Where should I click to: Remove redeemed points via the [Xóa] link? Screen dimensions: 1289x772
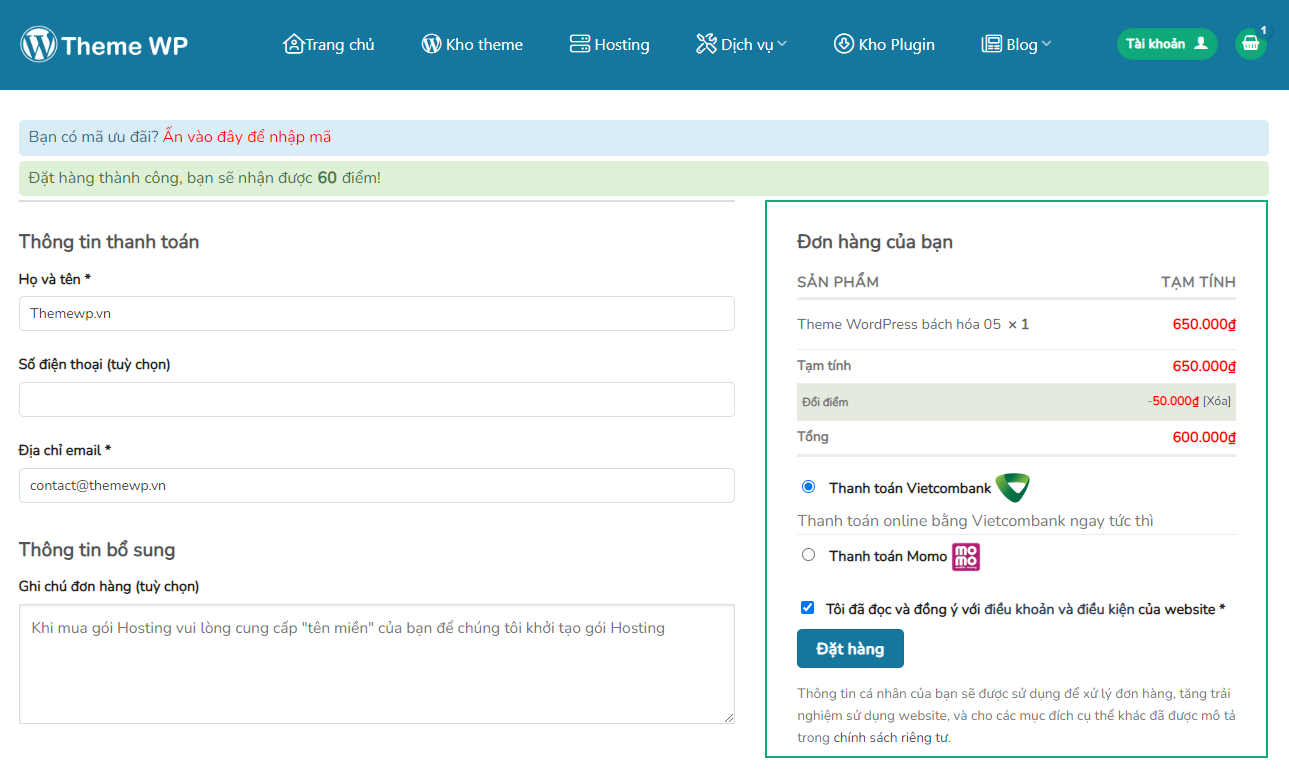coord(1217,401)
